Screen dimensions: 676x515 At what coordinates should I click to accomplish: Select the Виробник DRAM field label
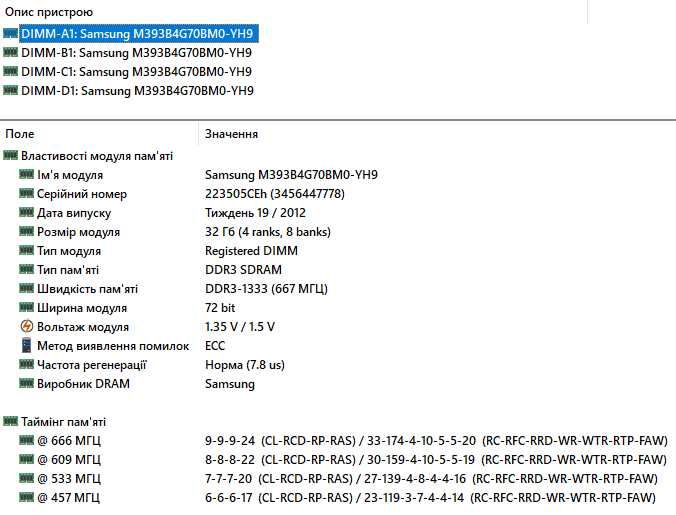pos(83,384)
